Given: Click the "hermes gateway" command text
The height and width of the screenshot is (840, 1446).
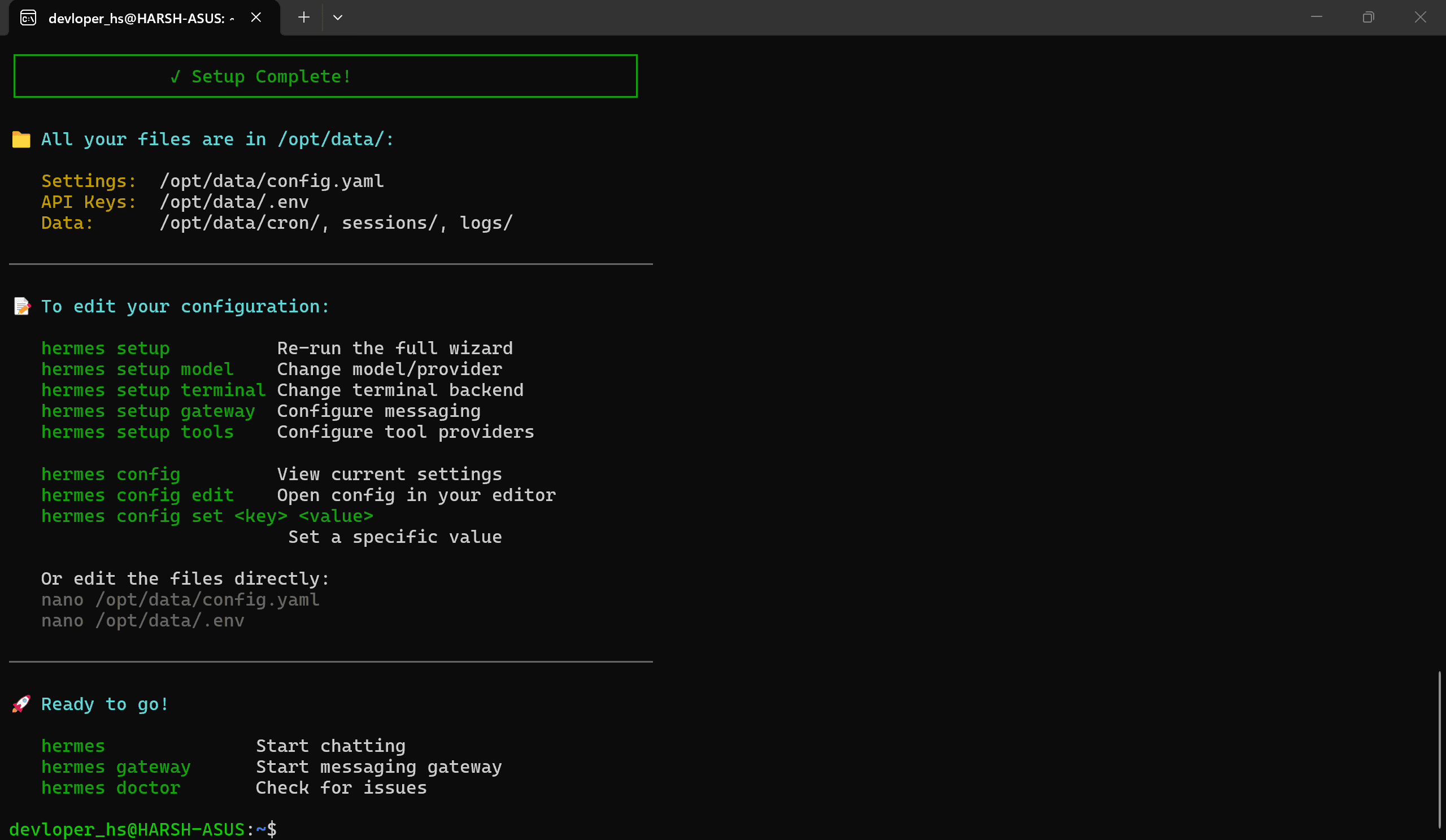Looking at the screenshot, I should point(116,767).
